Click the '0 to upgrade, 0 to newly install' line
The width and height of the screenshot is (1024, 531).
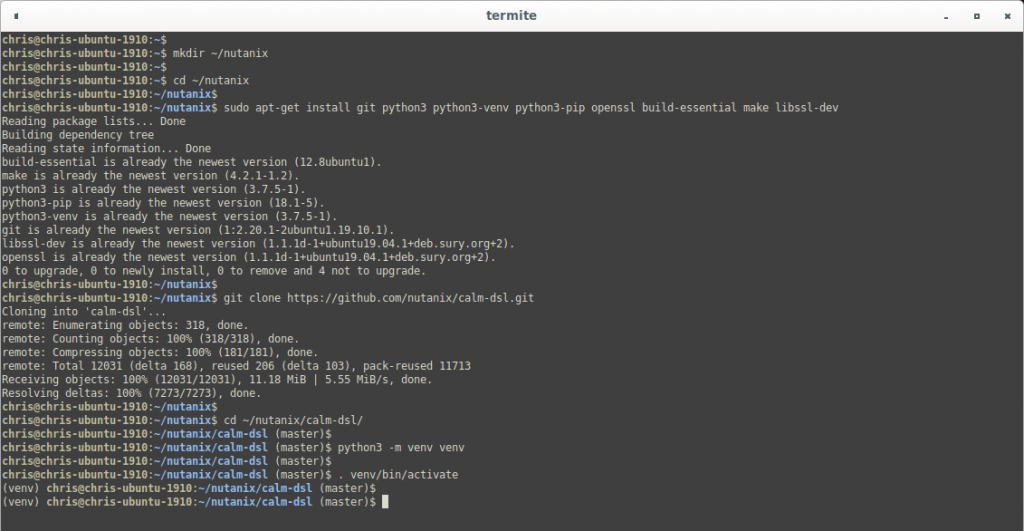click(214, 271)
